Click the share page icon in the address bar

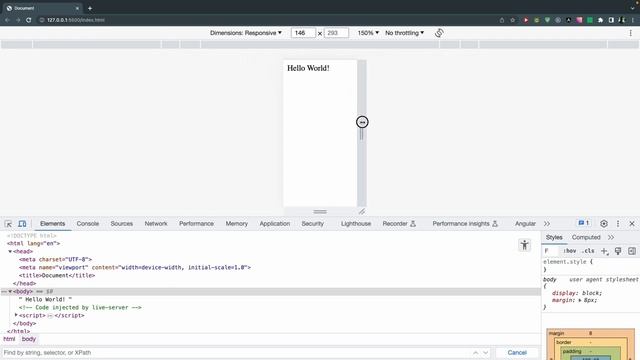[502, 20]
